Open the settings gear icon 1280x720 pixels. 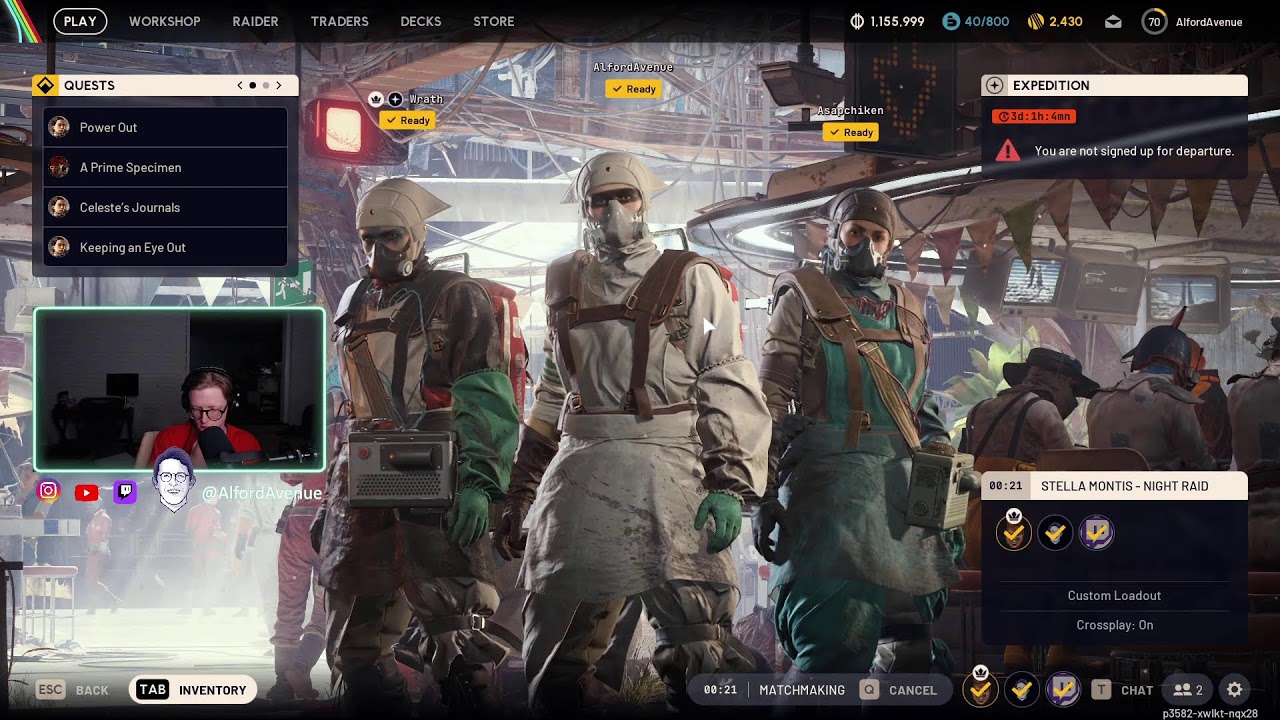pos(1235,690)
